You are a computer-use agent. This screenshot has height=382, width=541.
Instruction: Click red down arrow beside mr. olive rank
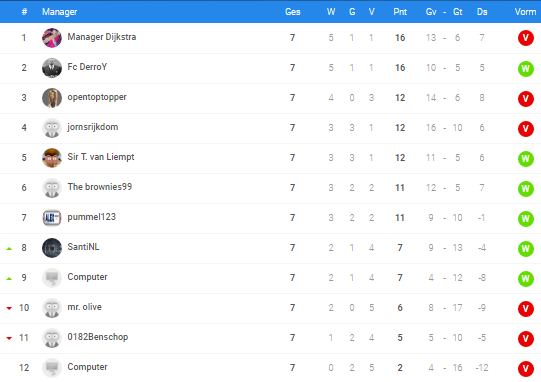pyautogui.click(x=9, y=308)
